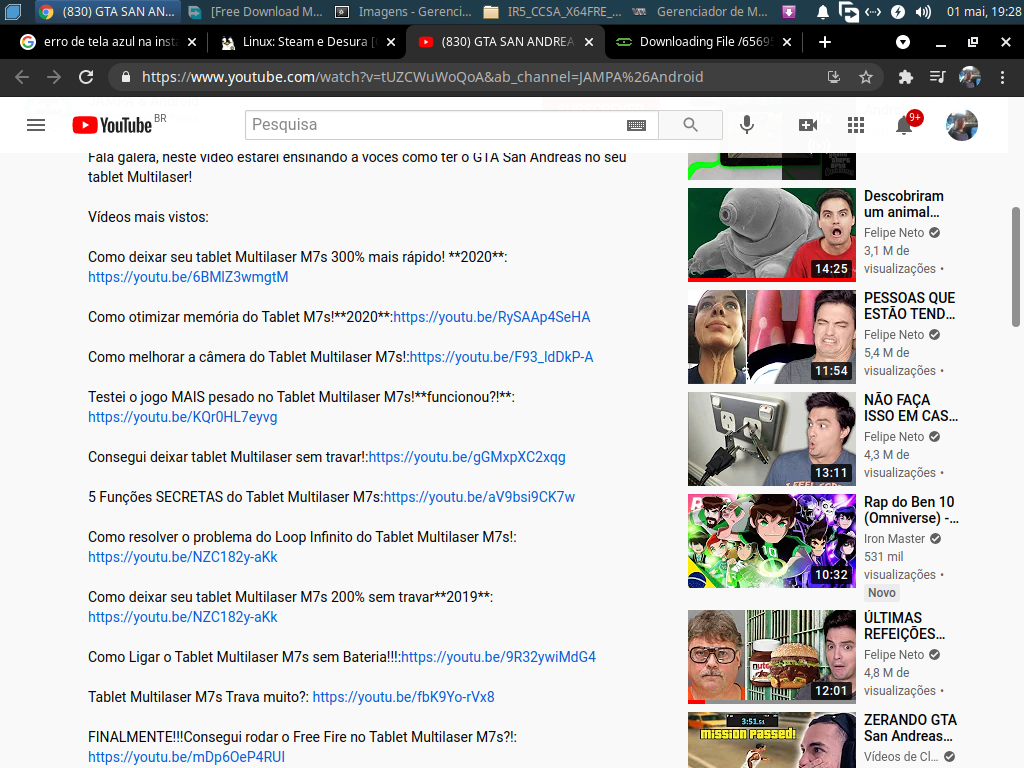Open link youtu.be/fbK9Yo-rVx8
Screen dimensions: 1024x768
pos(404,697)
